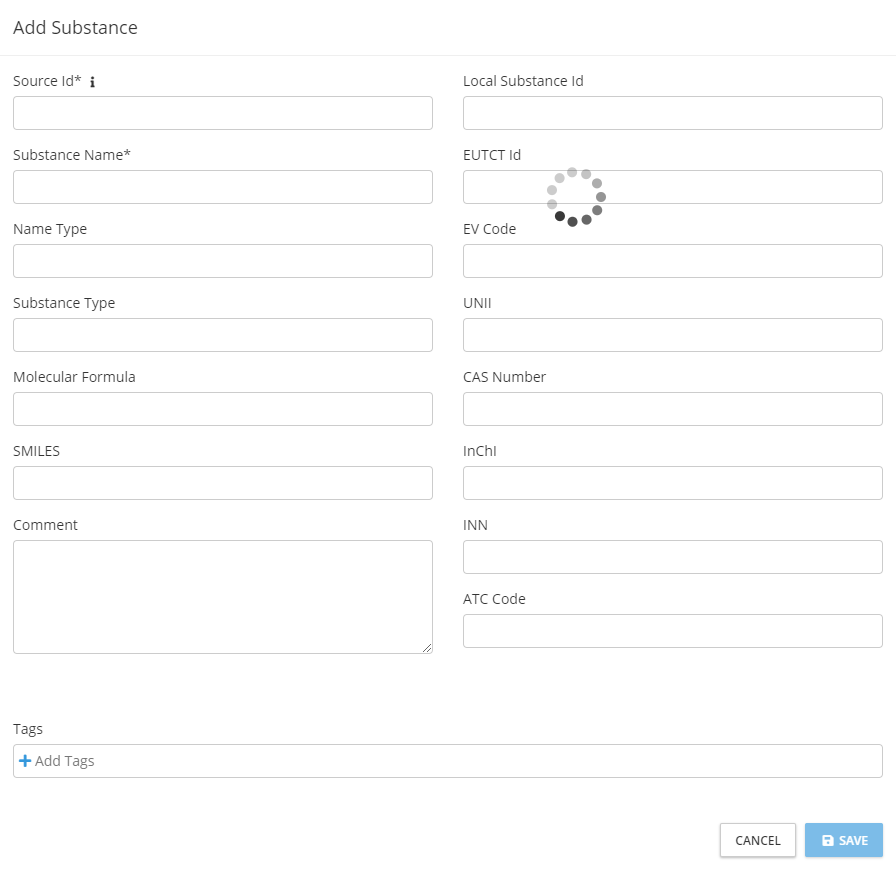This screenshot has width=896, height=871.
Task: Click the SMILES text field
Action: [222, 483]
